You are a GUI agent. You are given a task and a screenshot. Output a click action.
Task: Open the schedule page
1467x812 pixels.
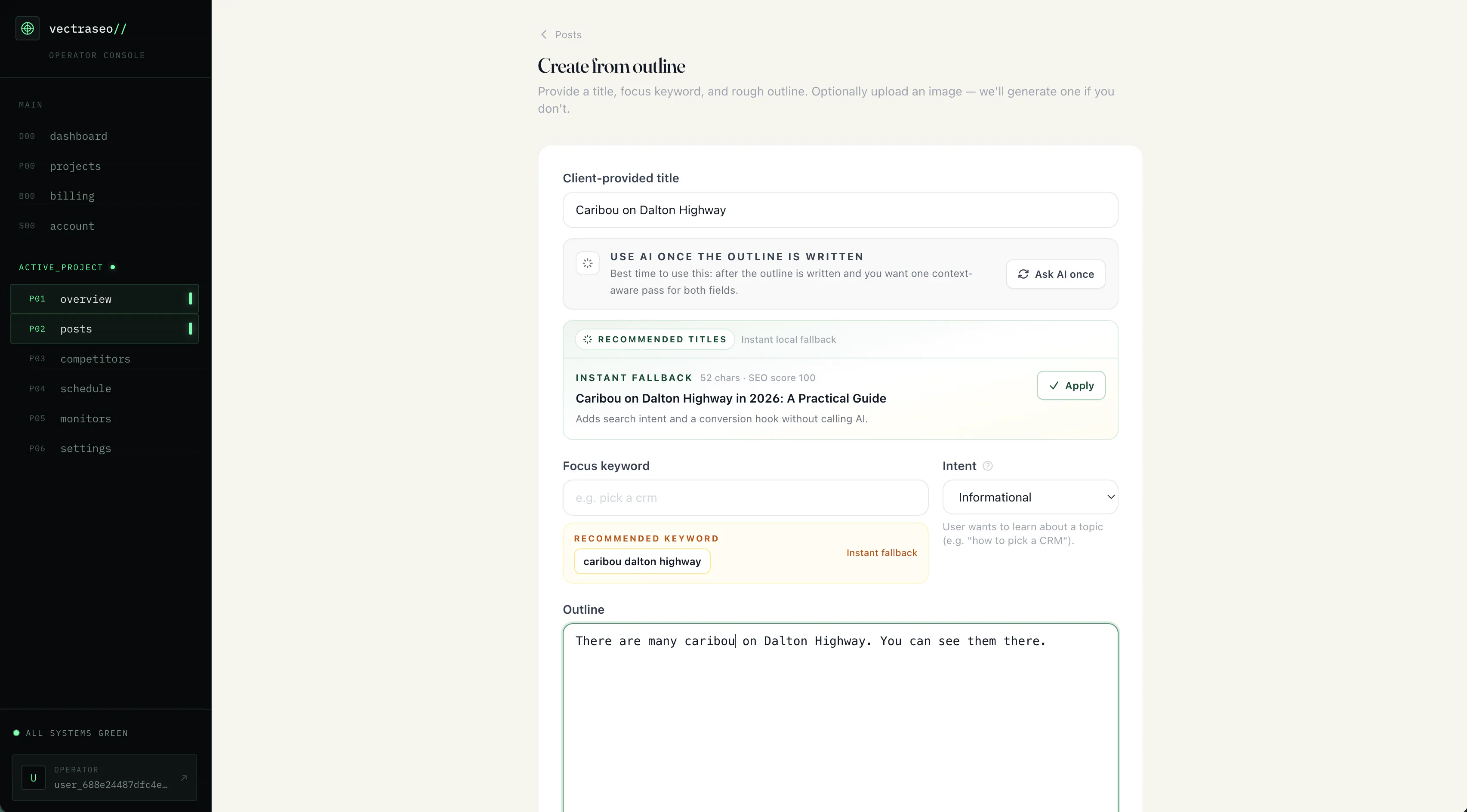(x=104, y=388)
